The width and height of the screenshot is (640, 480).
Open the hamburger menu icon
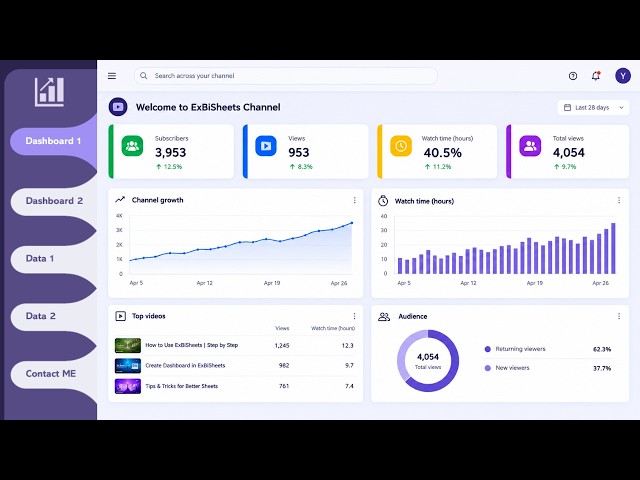(112, 76)
